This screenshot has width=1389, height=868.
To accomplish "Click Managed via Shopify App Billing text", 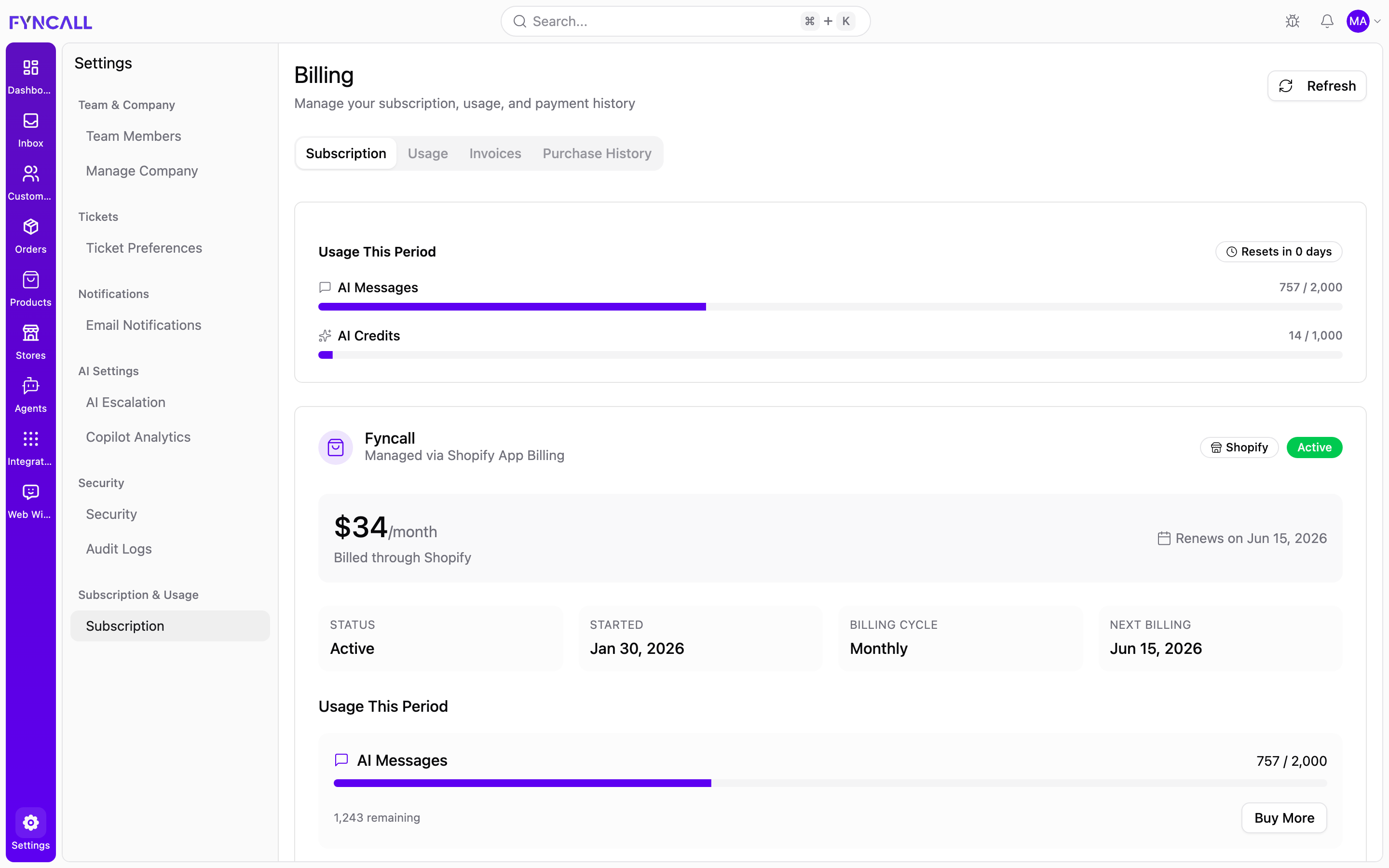I will 464,455.
